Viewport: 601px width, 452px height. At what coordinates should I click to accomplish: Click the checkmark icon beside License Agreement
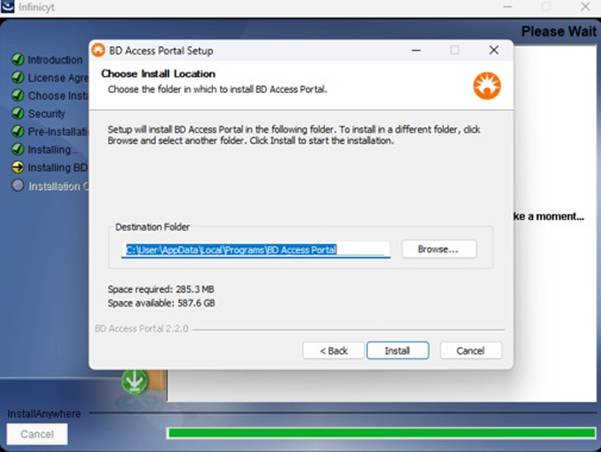click(17, 78)
